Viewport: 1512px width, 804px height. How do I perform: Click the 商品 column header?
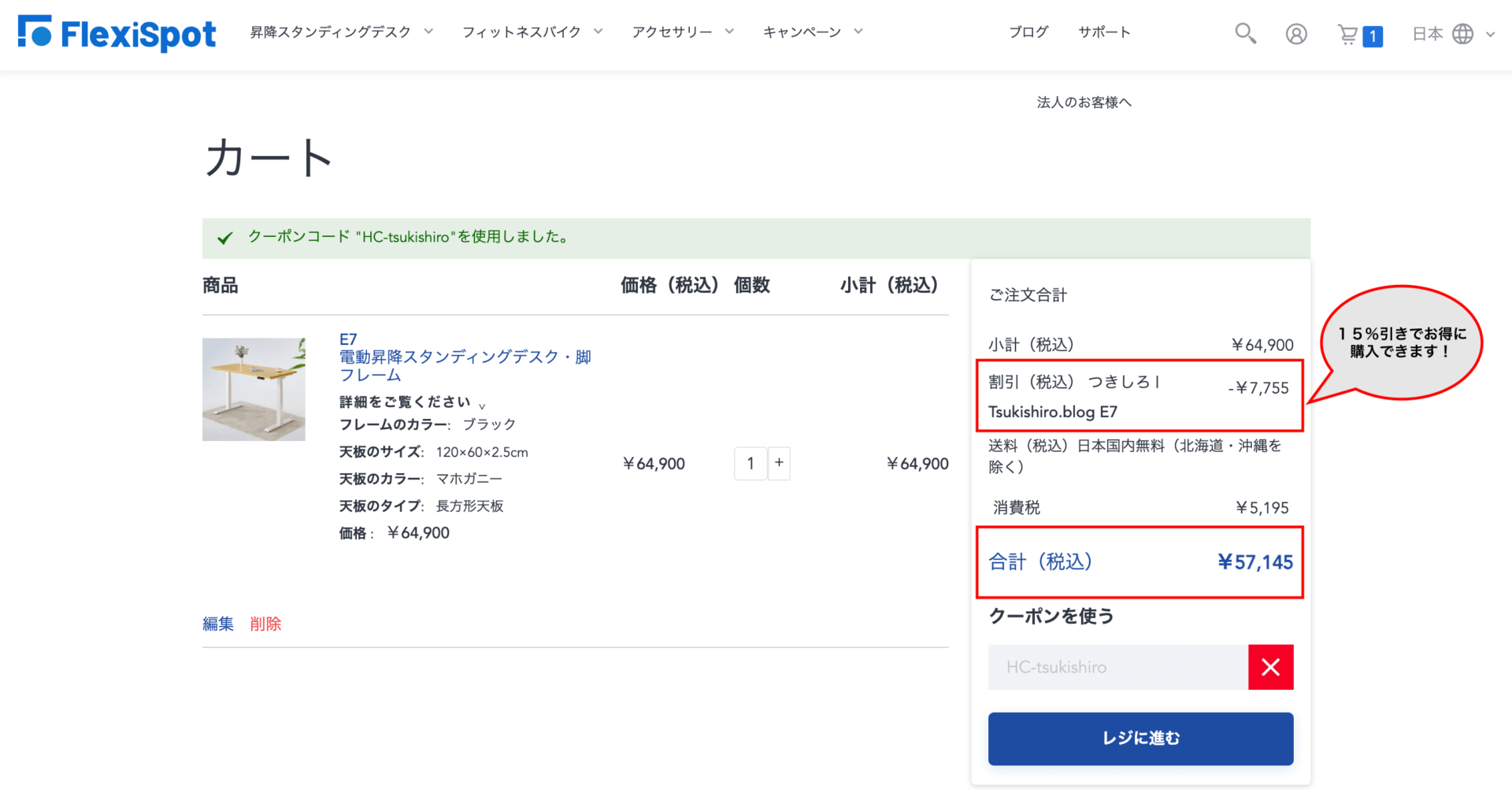pos(220,285)
